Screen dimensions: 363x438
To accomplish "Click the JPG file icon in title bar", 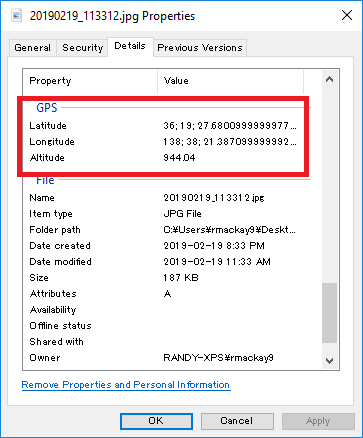I will (16, 15).
